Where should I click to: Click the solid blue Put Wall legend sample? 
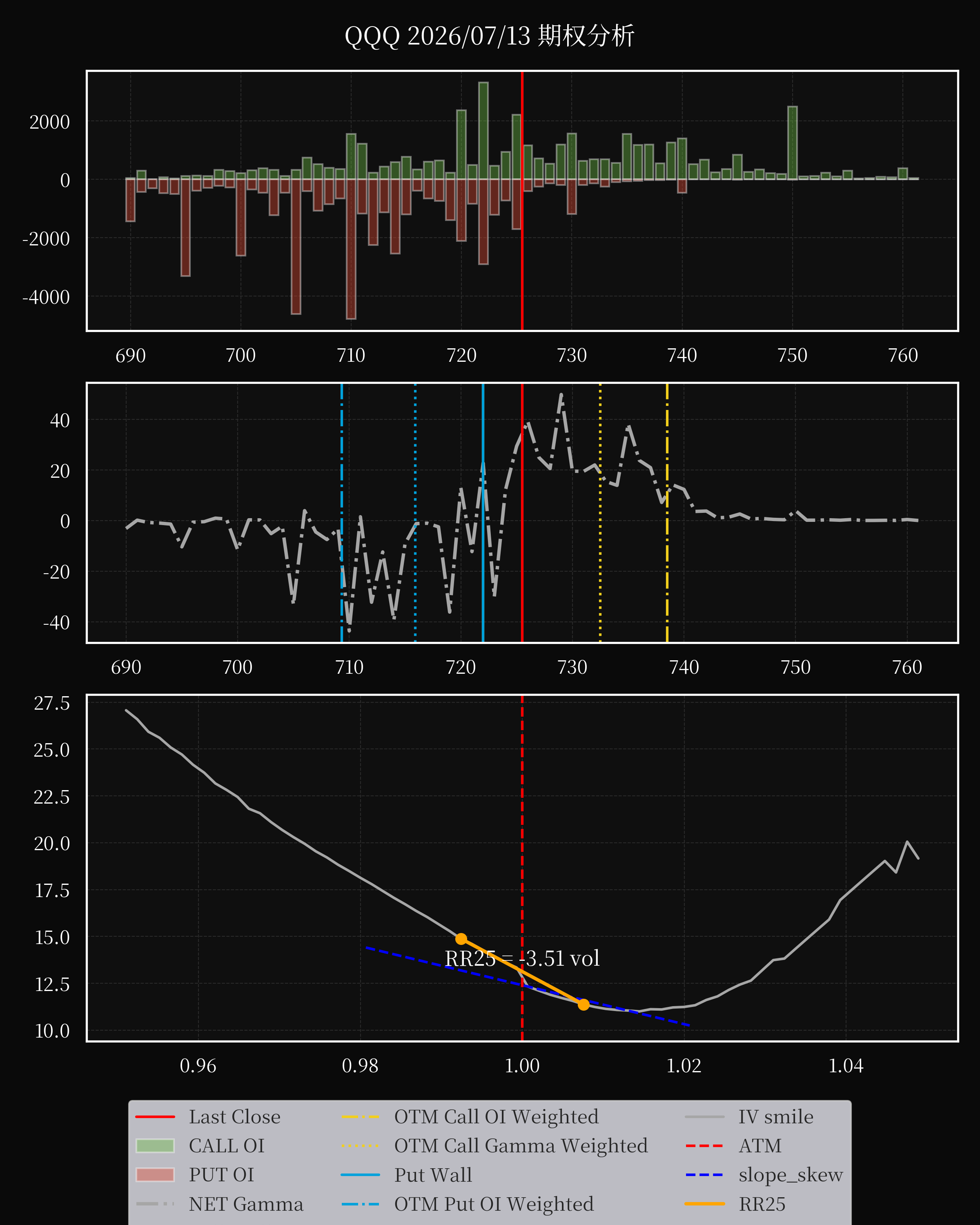click(x=360, y=1174)
